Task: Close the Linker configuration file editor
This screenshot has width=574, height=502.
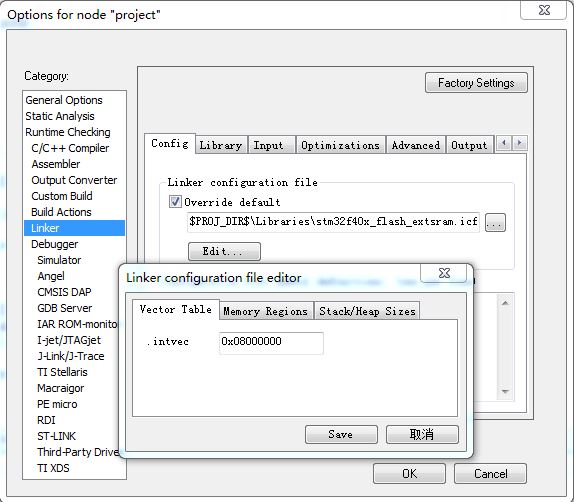Action: 444,273
